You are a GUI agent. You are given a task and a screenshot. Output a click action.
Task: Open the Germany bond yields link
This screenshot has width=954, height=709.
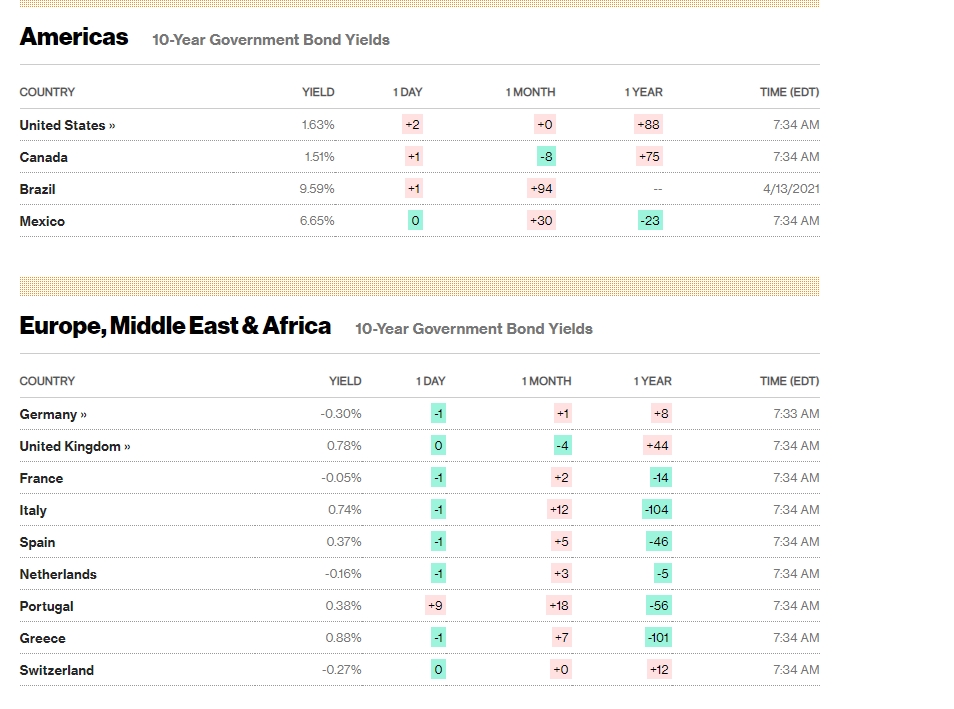coord(53,414)
